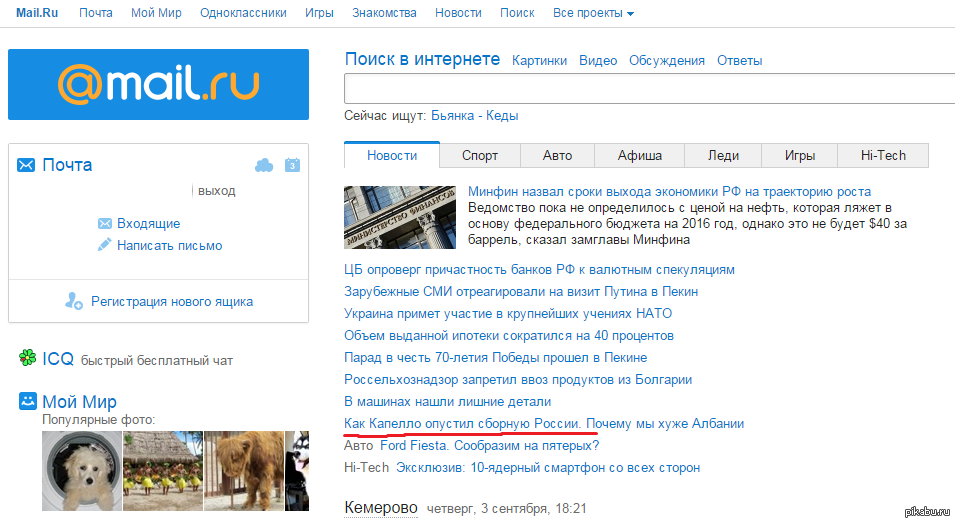Open headline Украина примет участие в учениях НАТО
The width and height of the screenshot is (955, 523).
point(508,313)
